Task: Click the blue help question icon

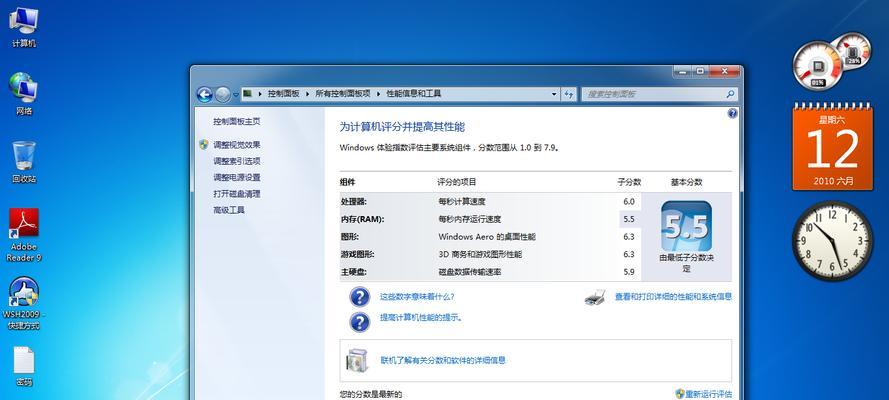Action: point(732,113)
